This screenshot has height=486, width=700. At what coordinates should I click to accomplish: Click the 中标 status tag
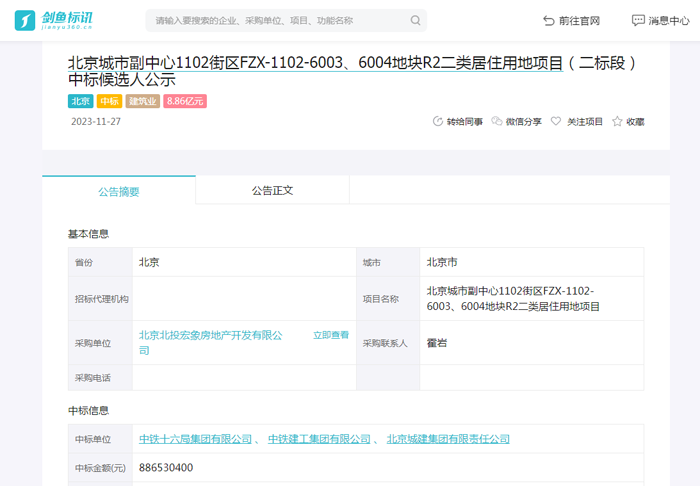(x=109, y=101)
